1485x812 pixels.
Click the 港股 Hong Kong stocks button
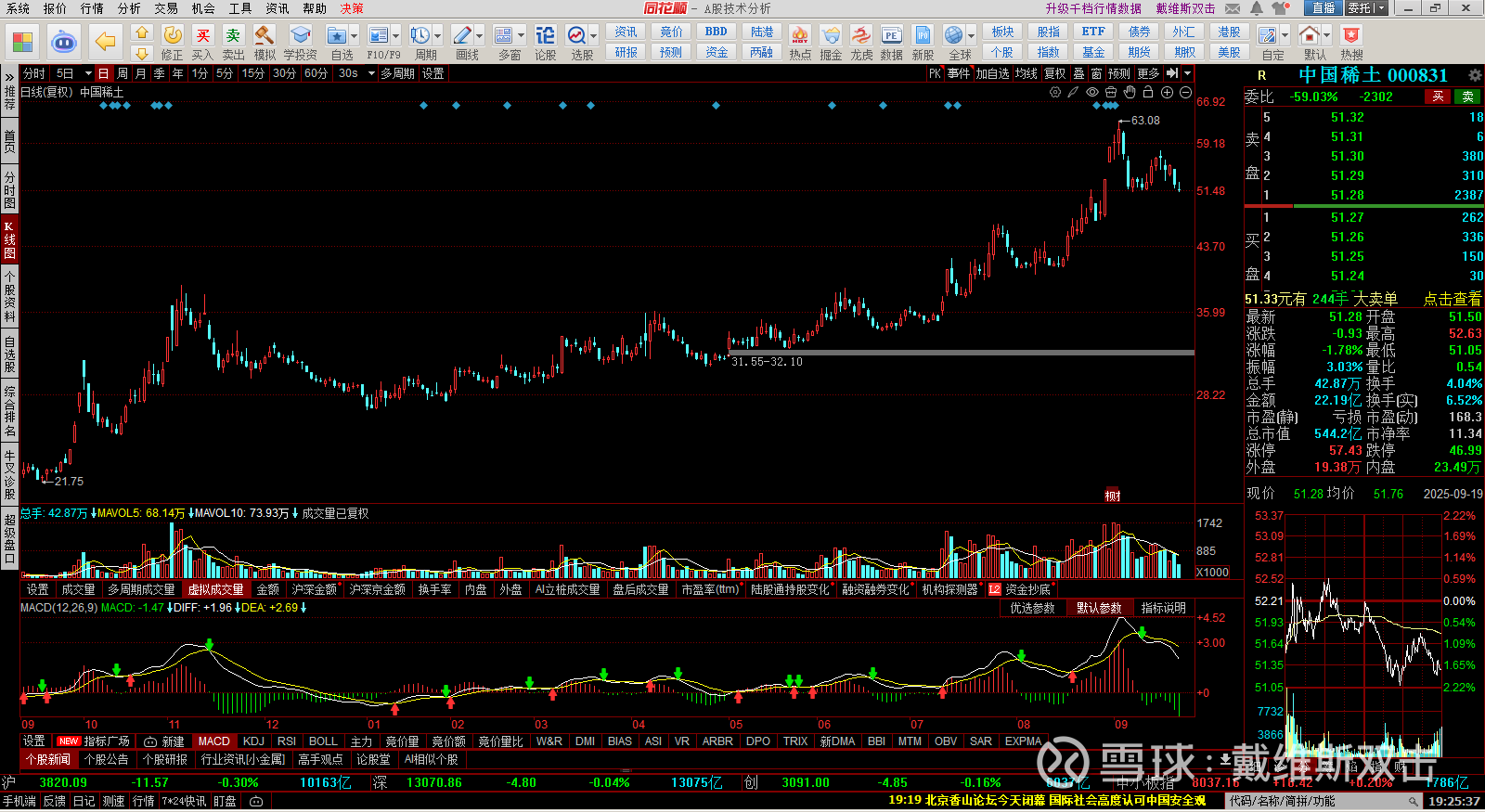1230,32
